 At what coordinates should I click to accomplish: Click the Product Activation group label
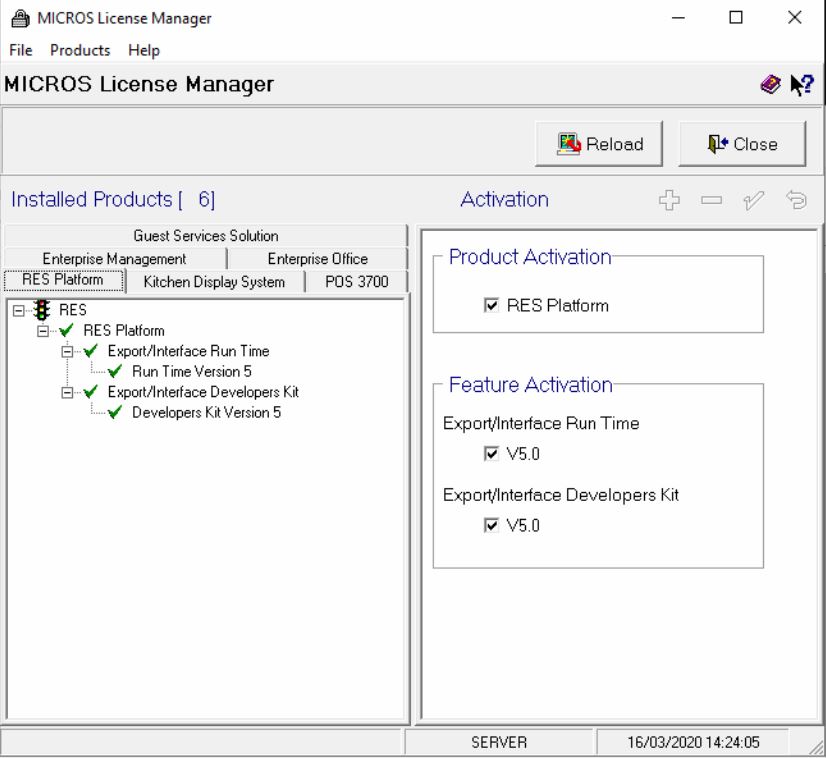pos(530,257)
